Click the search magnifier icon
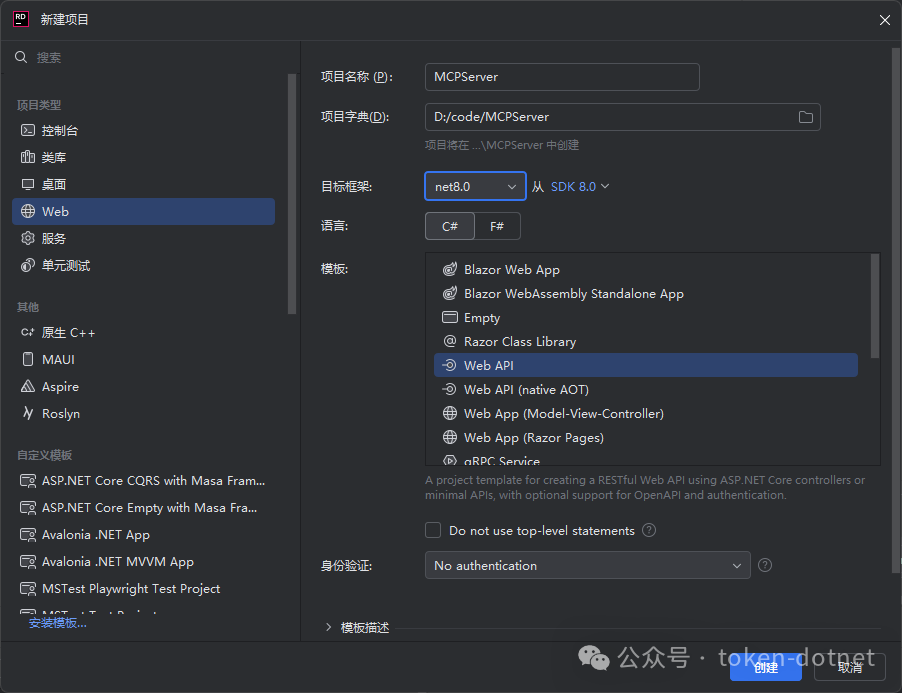The width and height of the screenshot is (902, 693). point(21,57)
